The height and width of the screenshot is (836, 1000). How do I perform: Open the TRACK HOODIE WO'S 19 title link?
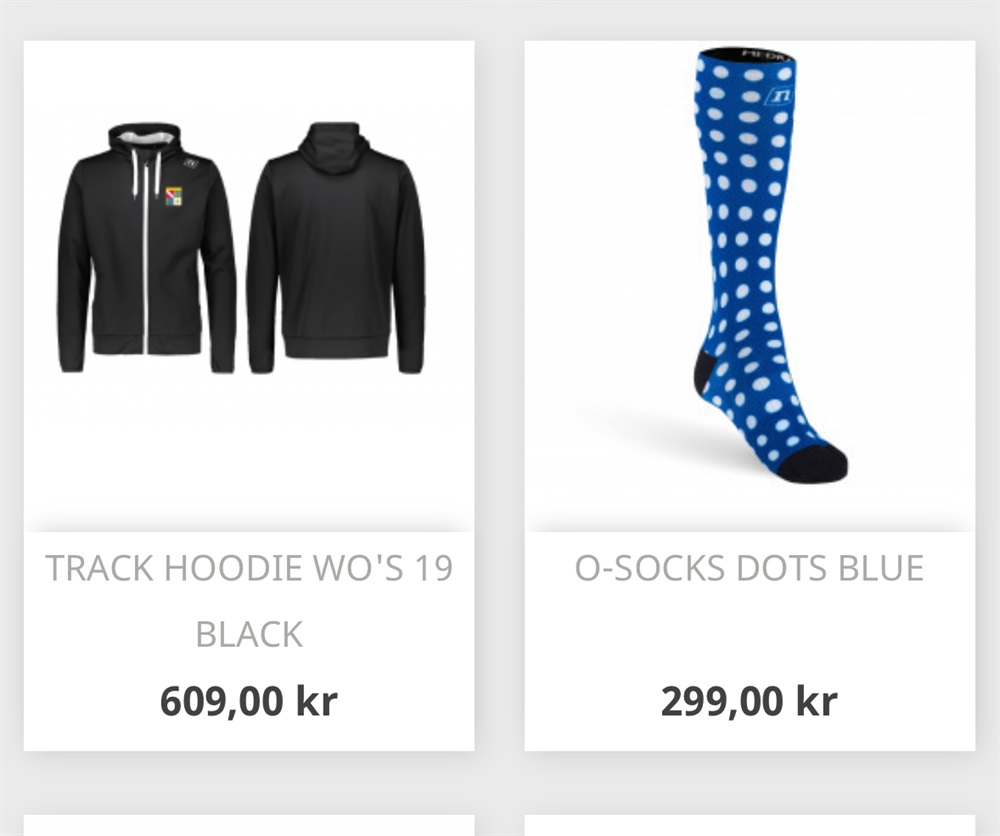click(x=249, y=600)
